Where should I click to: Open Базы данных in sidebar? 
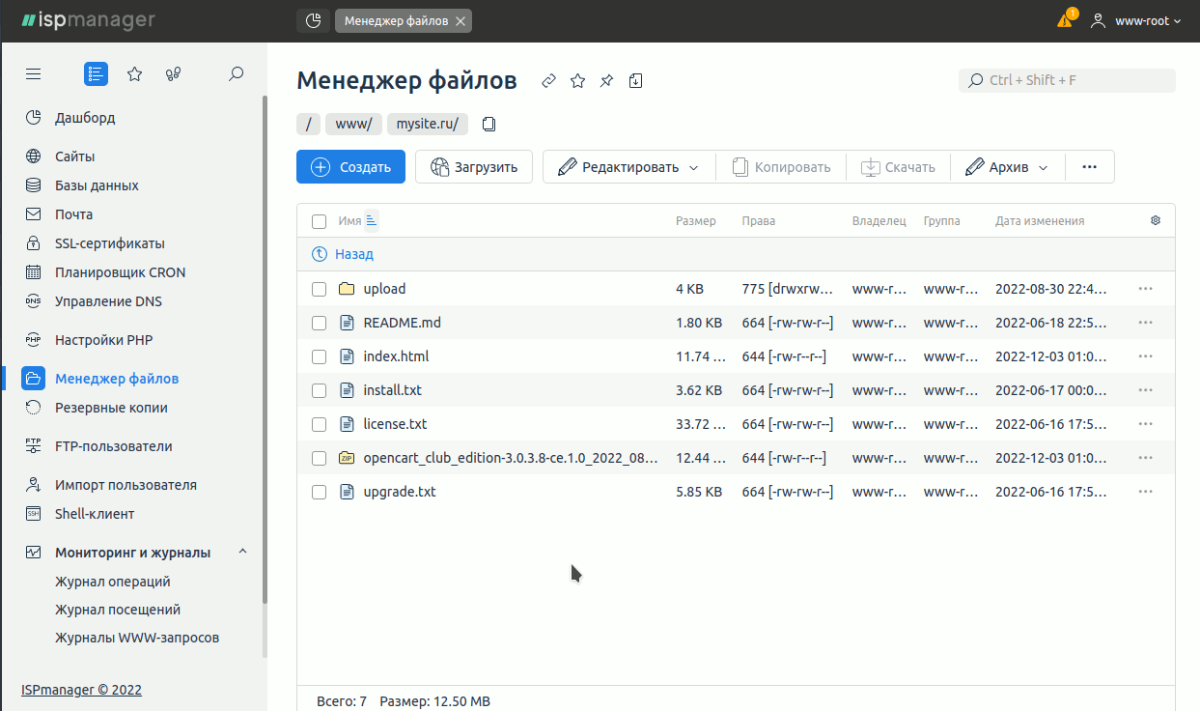click(x=96, y=186)
